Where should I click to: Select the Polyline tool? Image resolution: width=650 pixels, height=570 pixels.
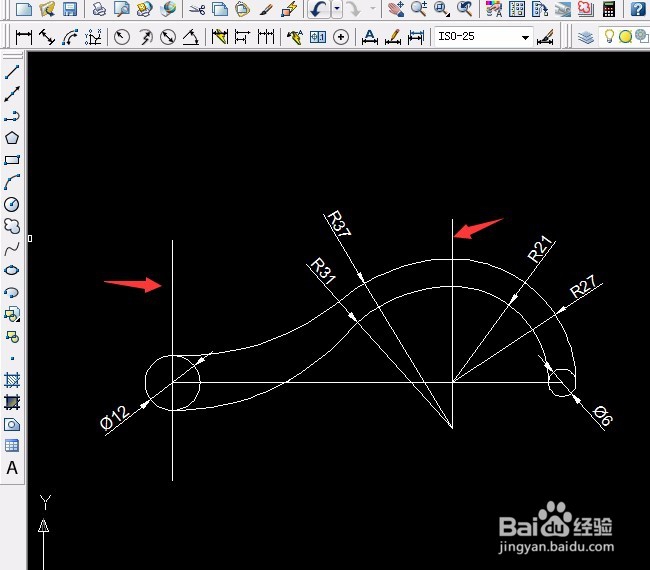tap(12, 116)
